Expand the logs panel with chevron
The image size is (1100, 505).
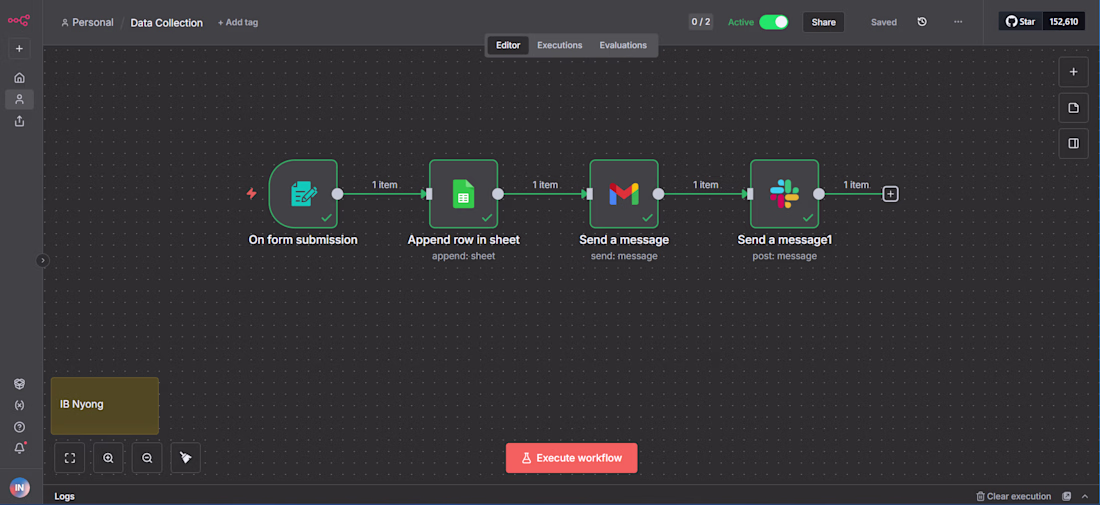1085,496
